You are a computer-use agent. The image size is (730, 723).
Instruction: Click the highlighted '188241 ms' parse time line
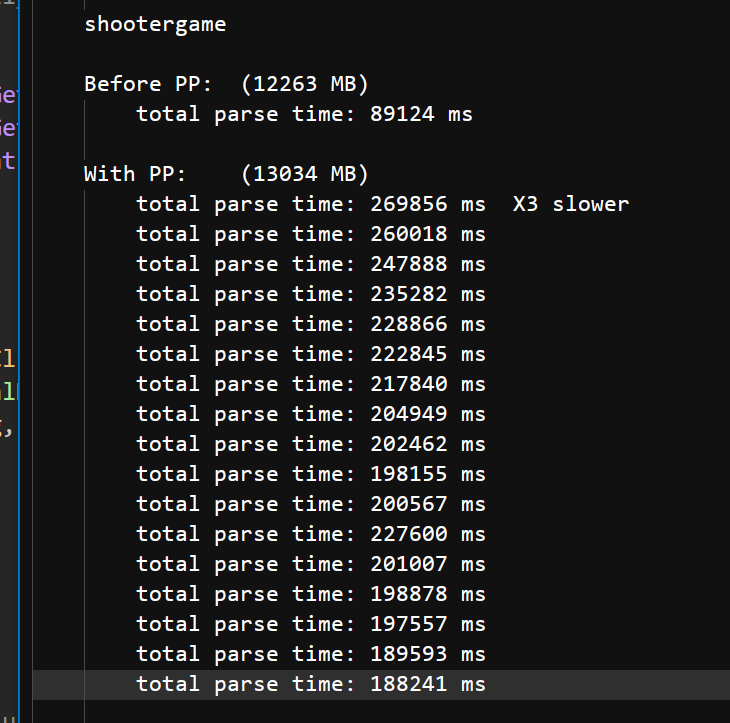coord(311,684)
